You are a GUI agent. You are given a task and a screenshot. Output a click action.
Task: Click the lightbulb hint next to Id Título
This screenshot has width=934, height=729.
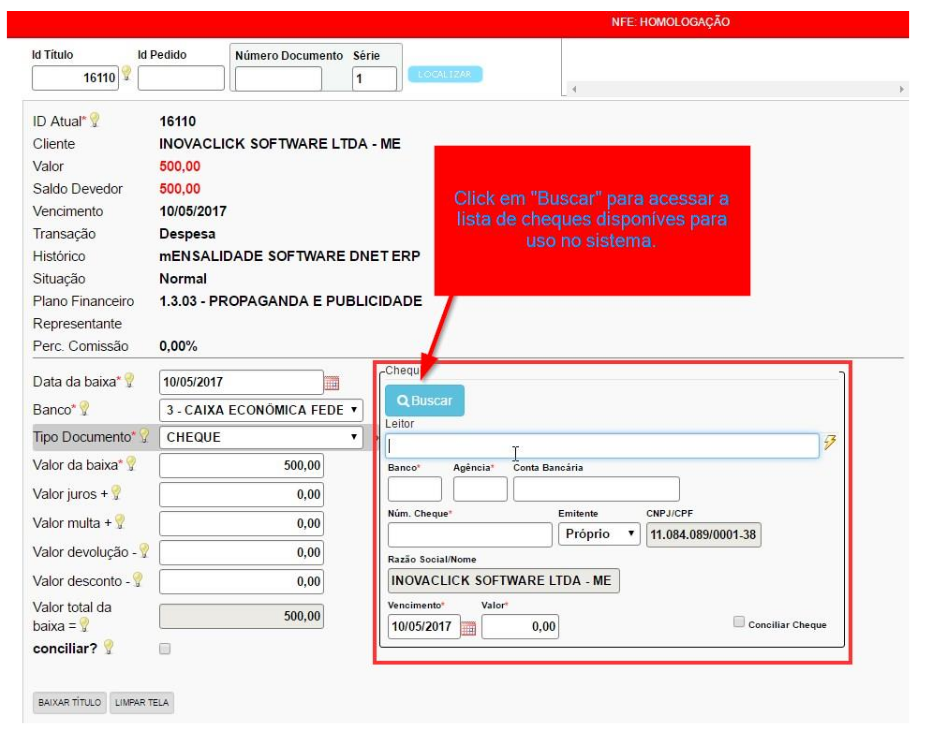coord(126,73)
